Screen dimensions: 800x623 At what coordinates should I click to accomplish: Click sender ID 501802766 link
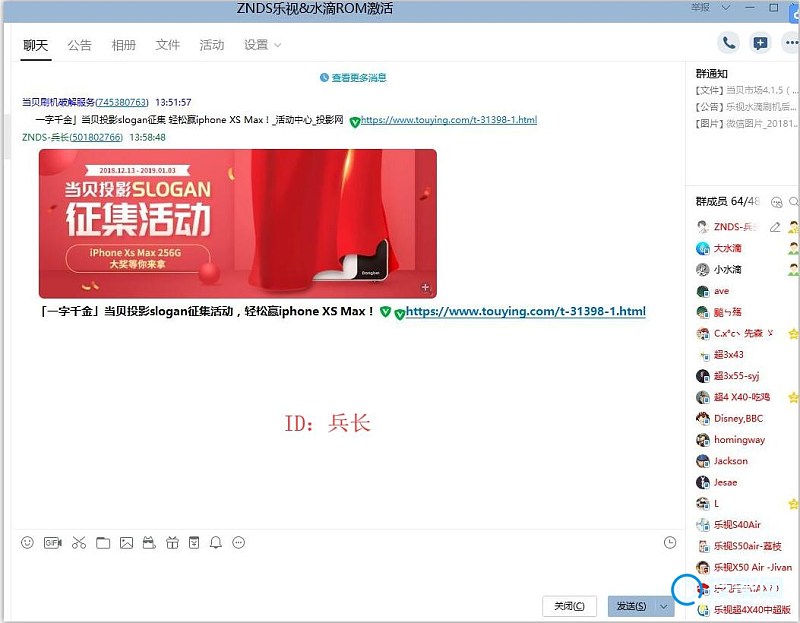[x=96, y=137]
